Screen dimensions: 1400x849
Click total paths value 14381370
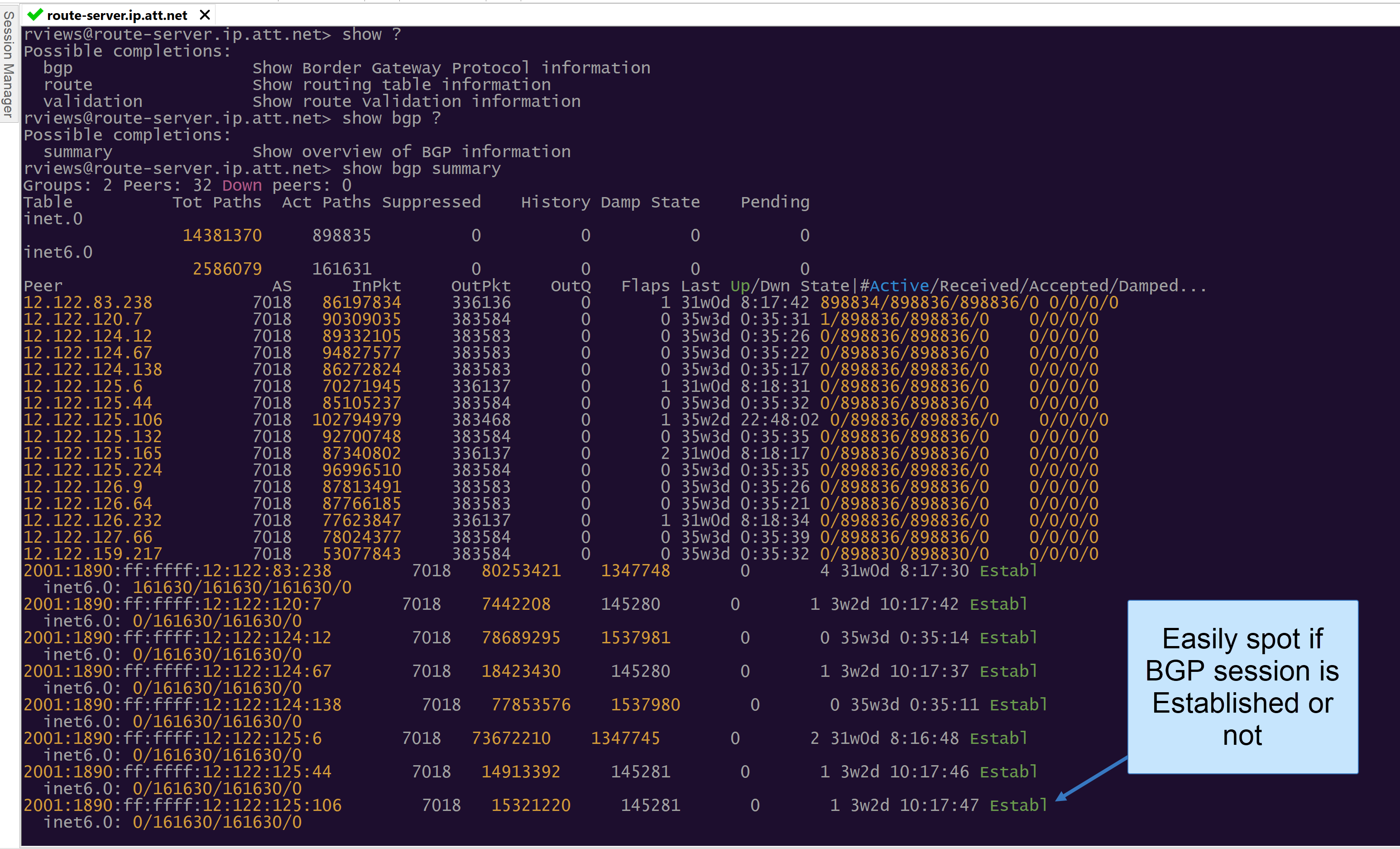[221, 236]
